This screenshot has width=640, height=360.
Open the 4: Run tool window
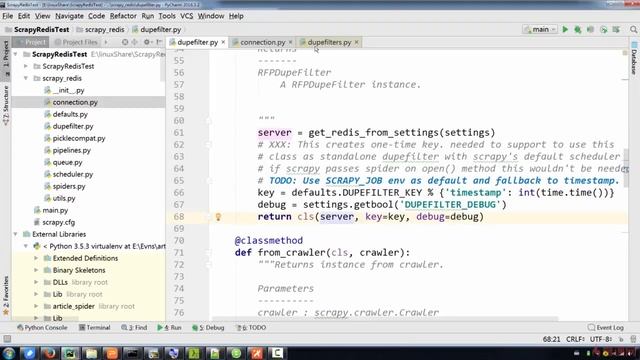click(169, 327)
